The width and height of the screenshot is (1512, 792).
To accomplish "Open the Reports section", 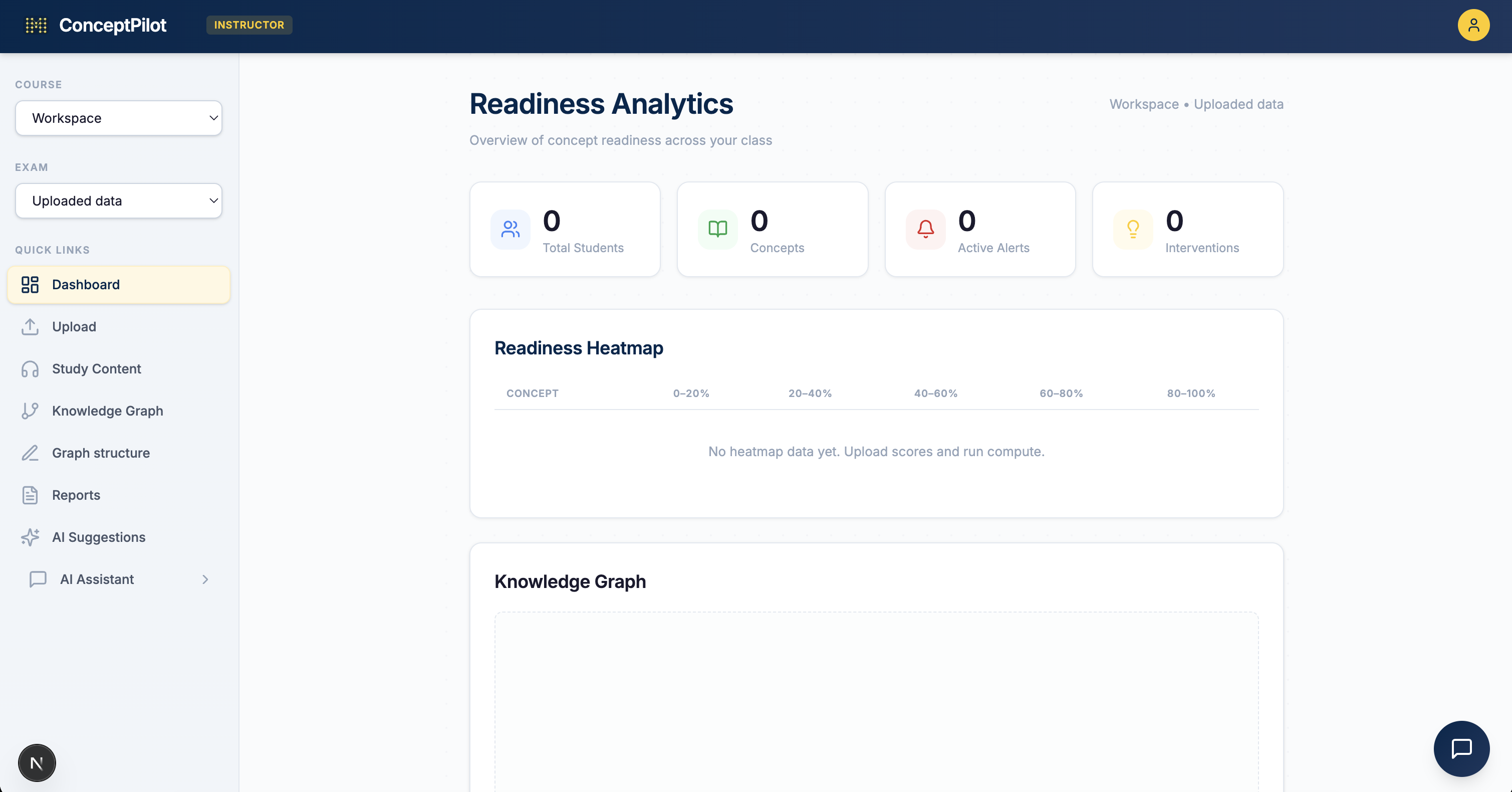I will point(76,495).
